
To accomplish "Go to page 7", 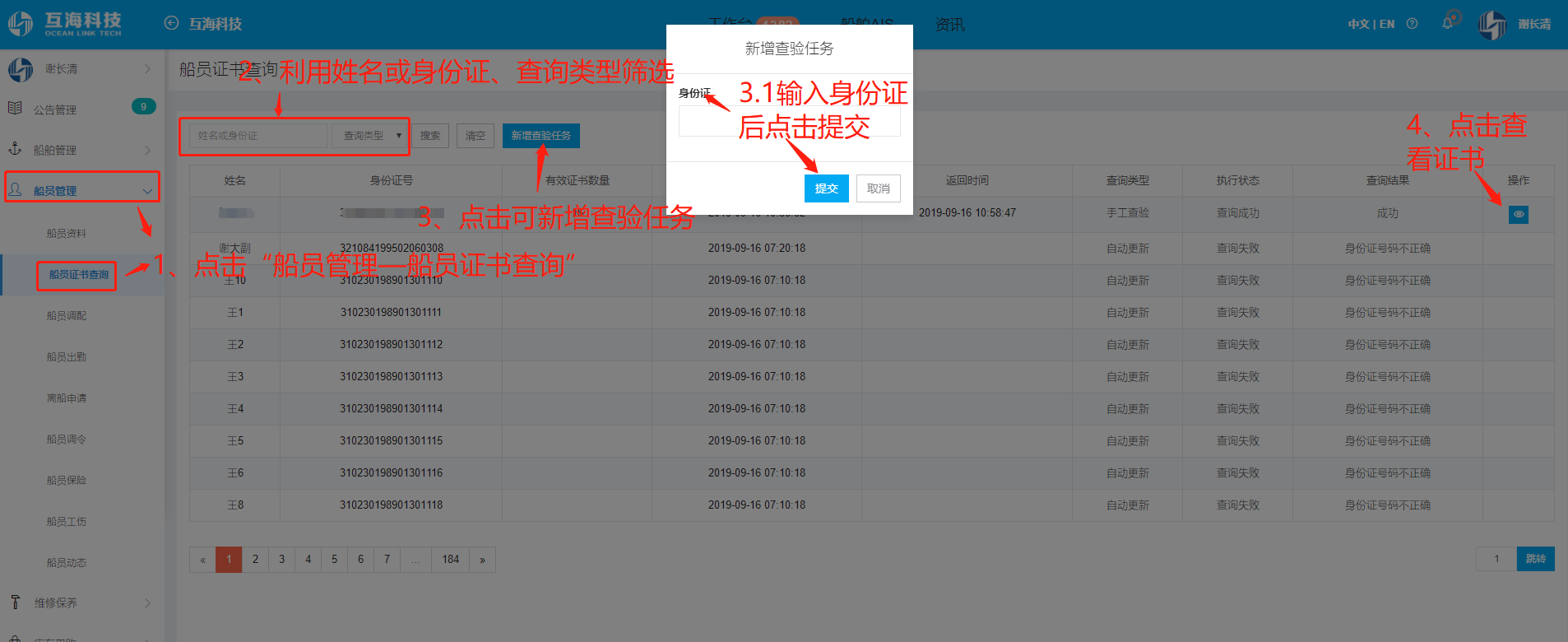I will 387,560.
